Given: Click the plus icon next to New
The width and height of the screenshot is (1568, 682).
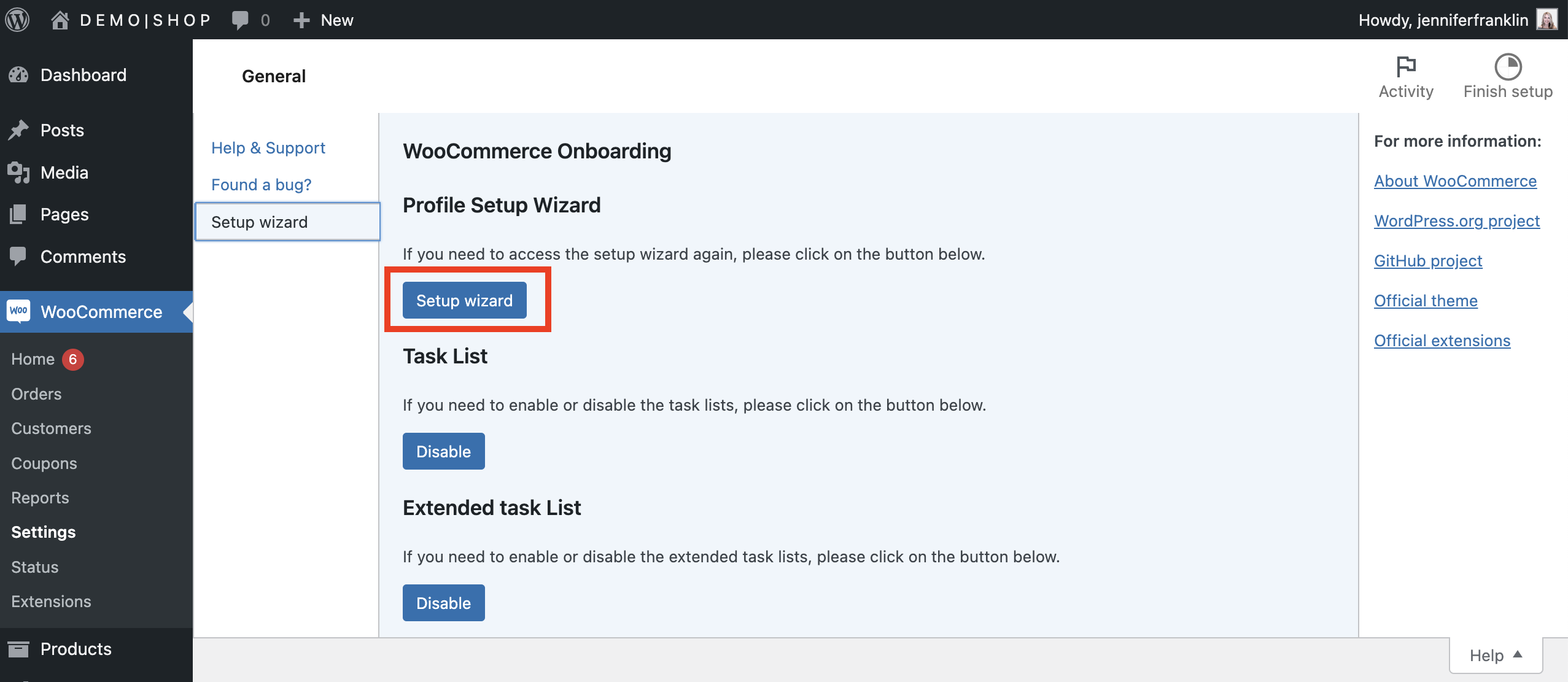Looking at the screenshot, I should [x=301, y=20].
